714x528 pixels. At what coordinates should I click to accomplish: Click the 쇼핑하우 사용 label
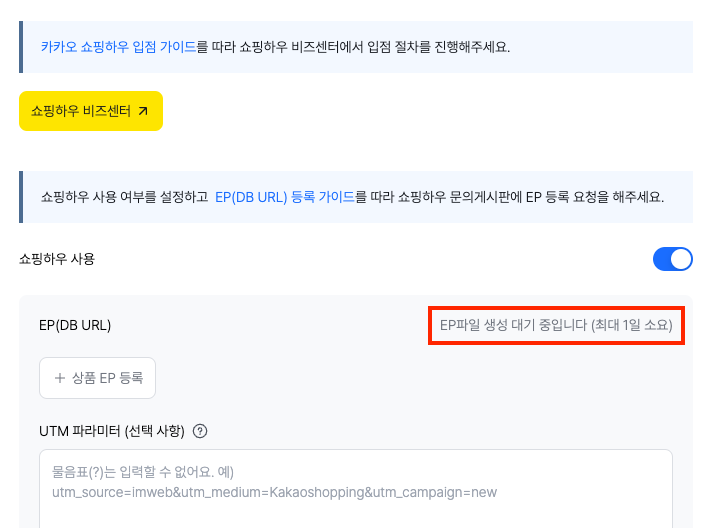pyautogui.click(x=57, y=259)
